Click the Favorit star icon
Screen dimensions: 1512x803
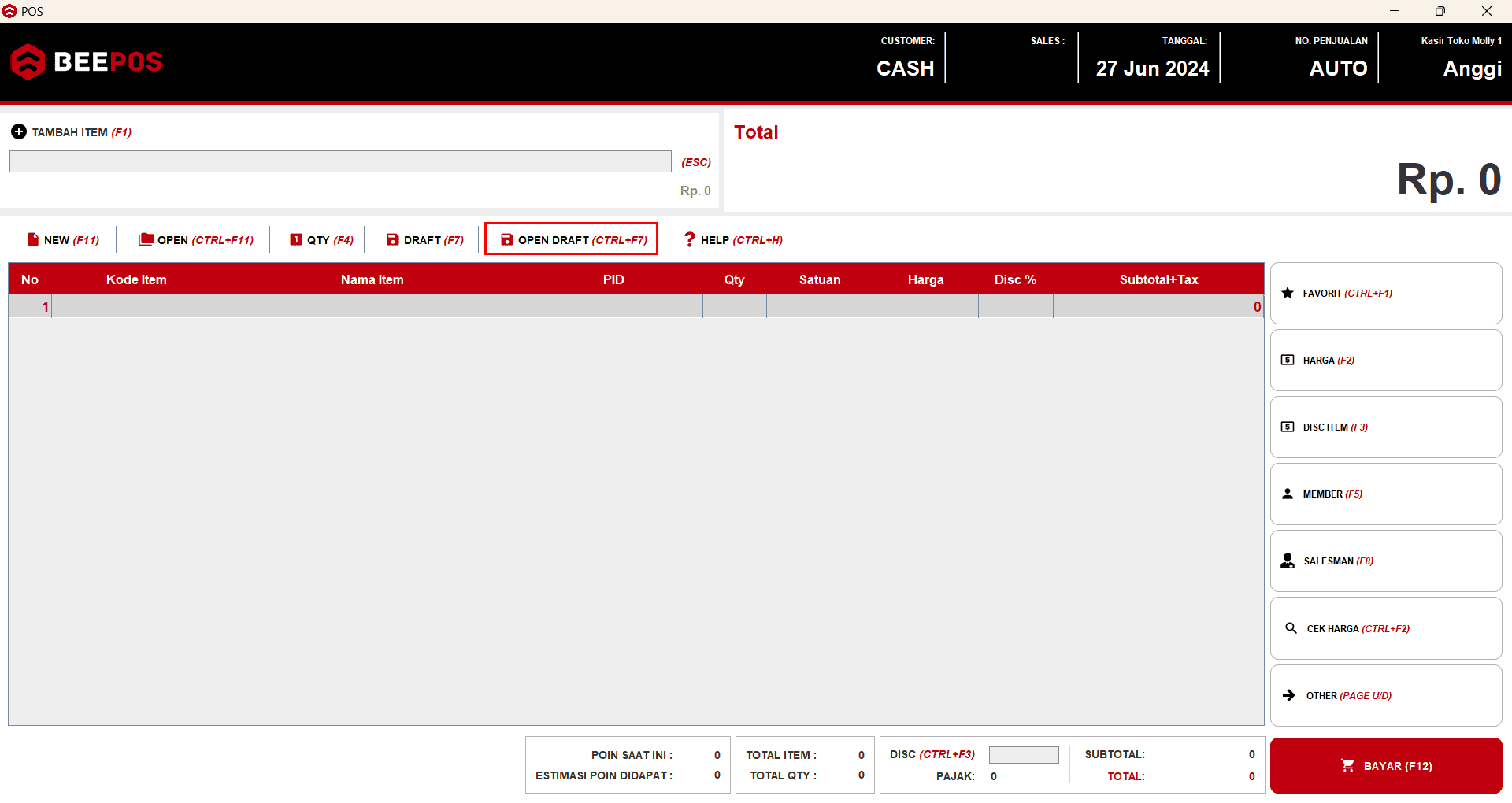(1288, 293)
